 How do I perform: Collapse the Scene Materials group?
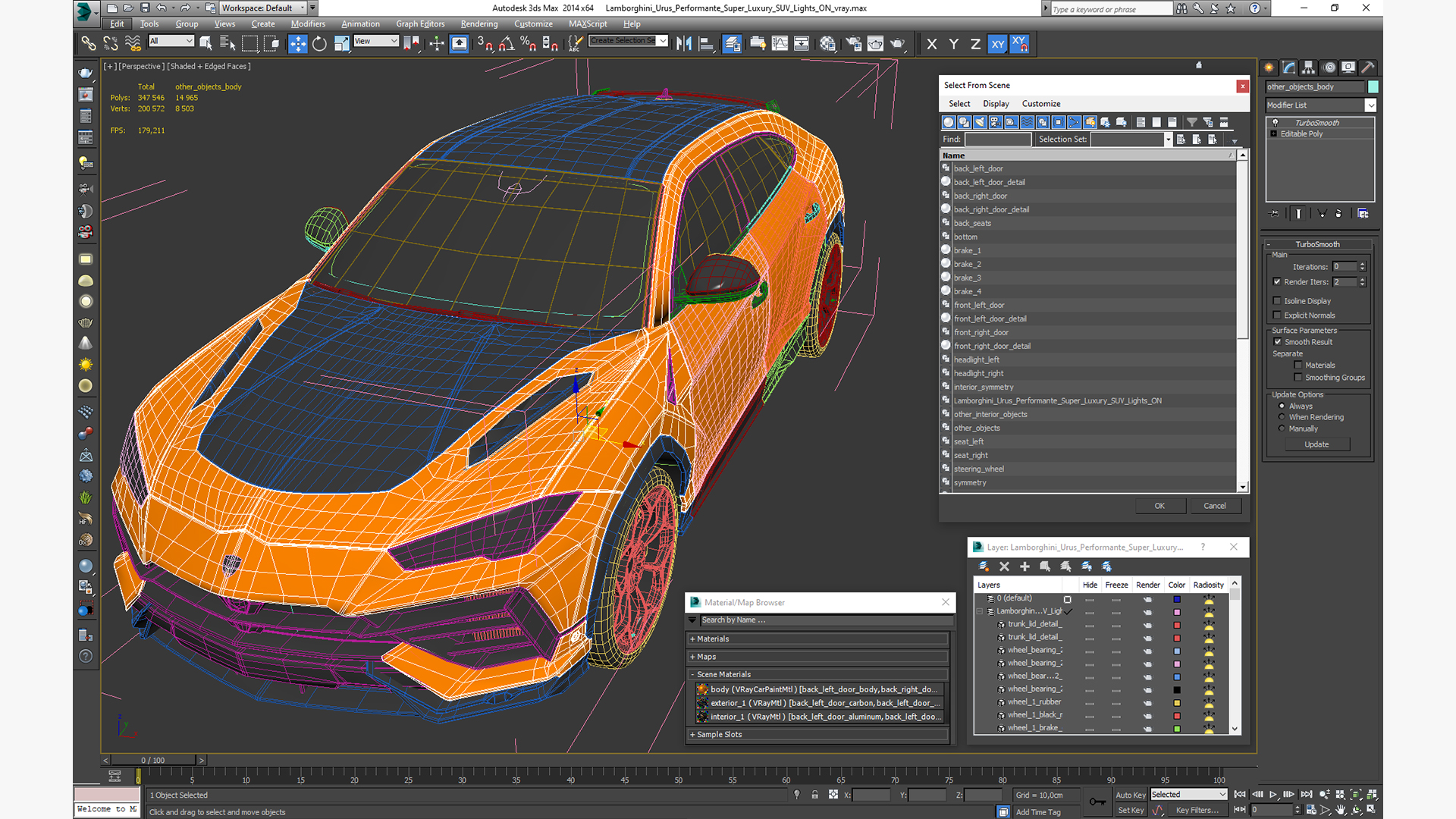click(x=818, y=674)
